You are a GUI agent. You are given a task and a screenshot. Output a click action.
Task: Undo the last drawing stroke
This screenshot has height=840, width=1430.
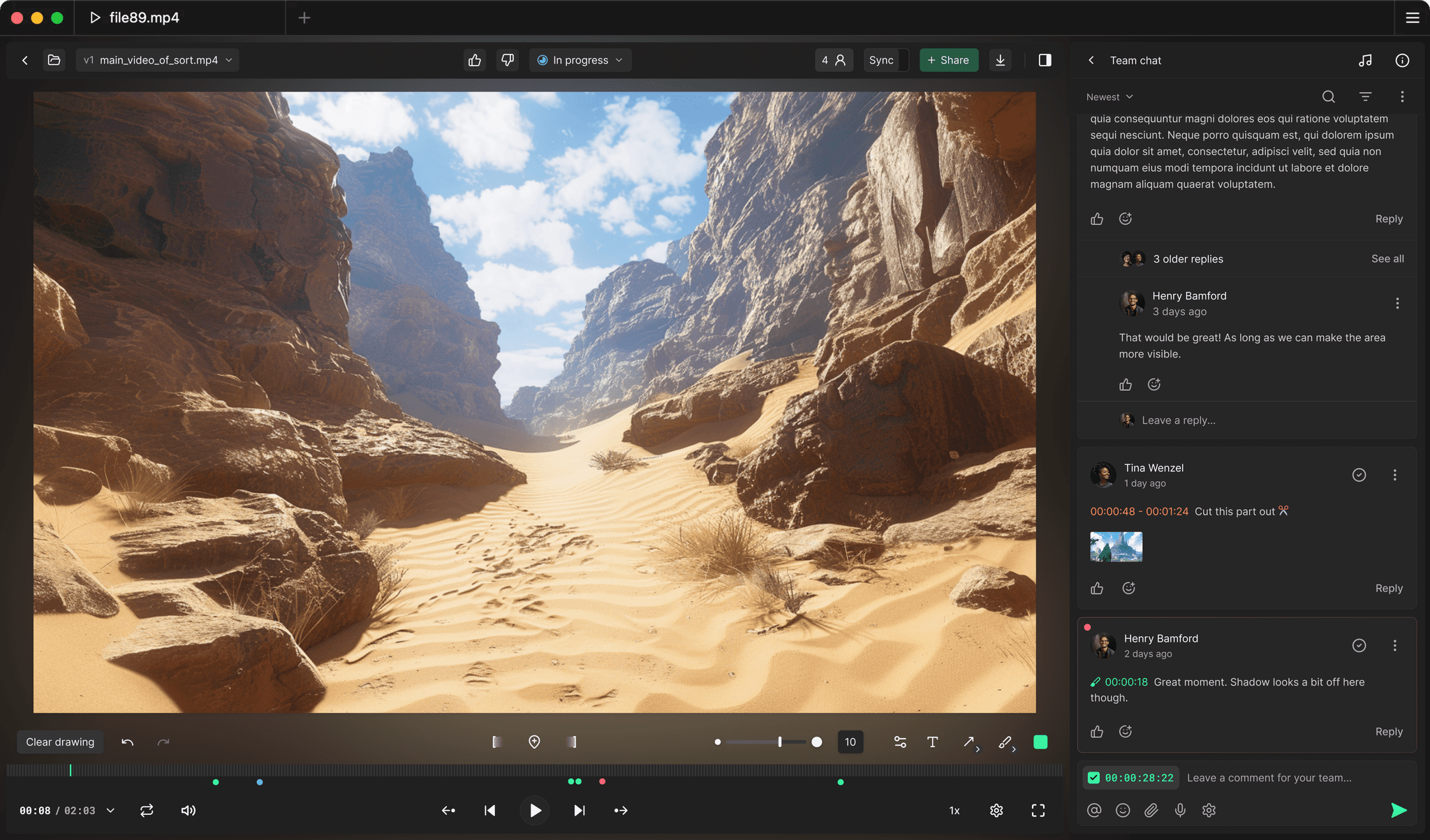point(127,742)
